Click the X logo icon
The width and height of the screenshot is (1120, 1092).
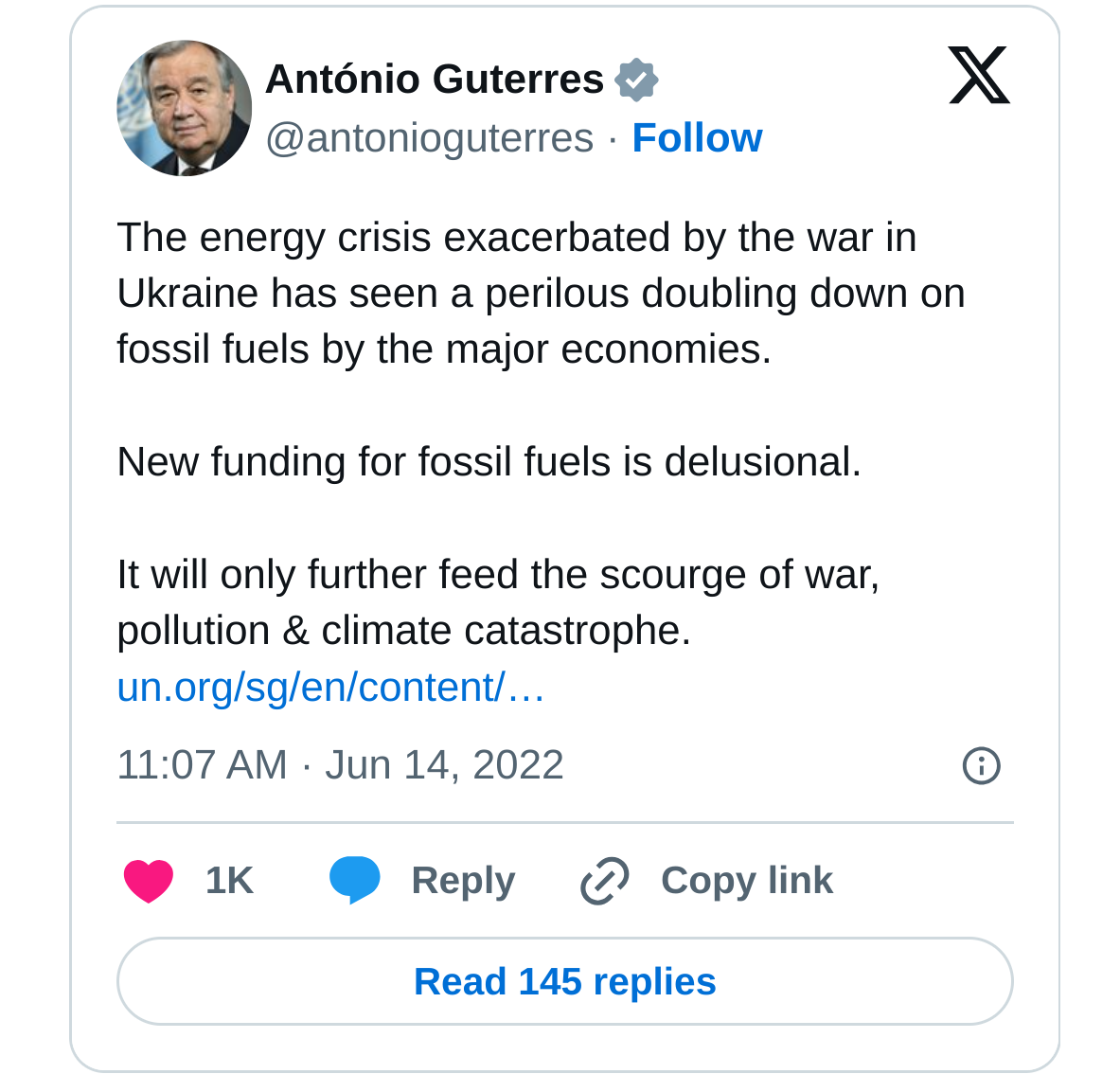(x=979, y=75)
